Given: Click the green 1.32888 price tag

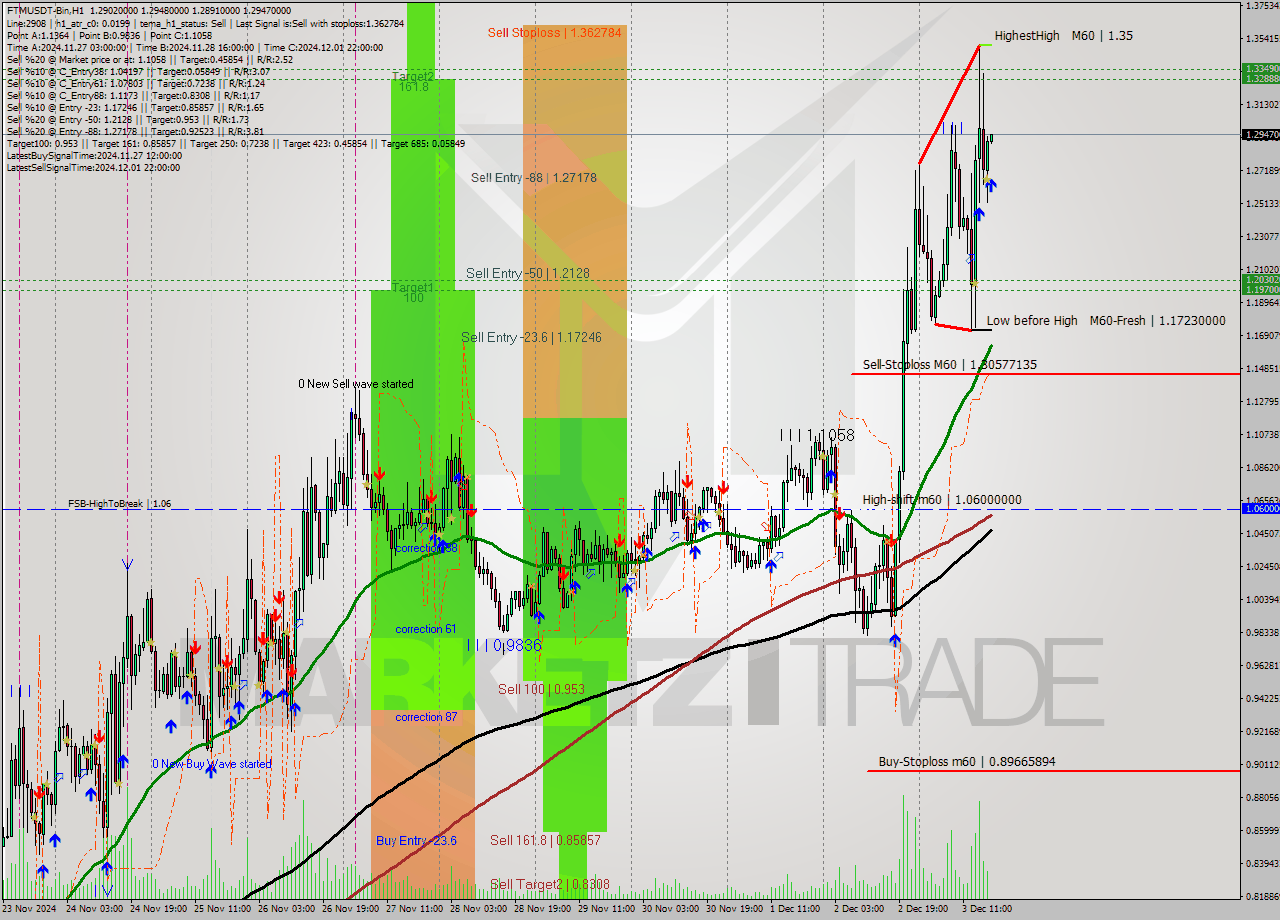Looking at the screenshot, I should tap(1260, 78).
